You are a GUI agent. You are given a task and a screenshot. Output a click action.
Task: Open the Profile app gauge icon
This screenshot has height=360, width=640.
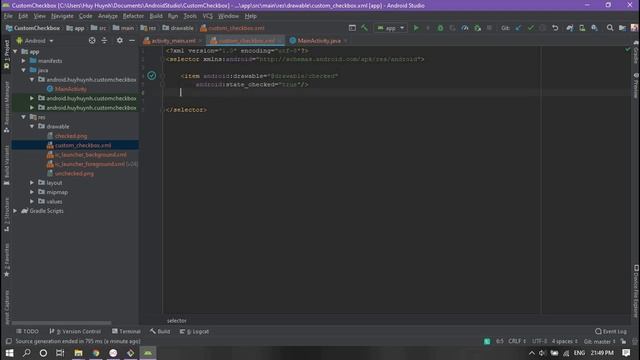465,28
